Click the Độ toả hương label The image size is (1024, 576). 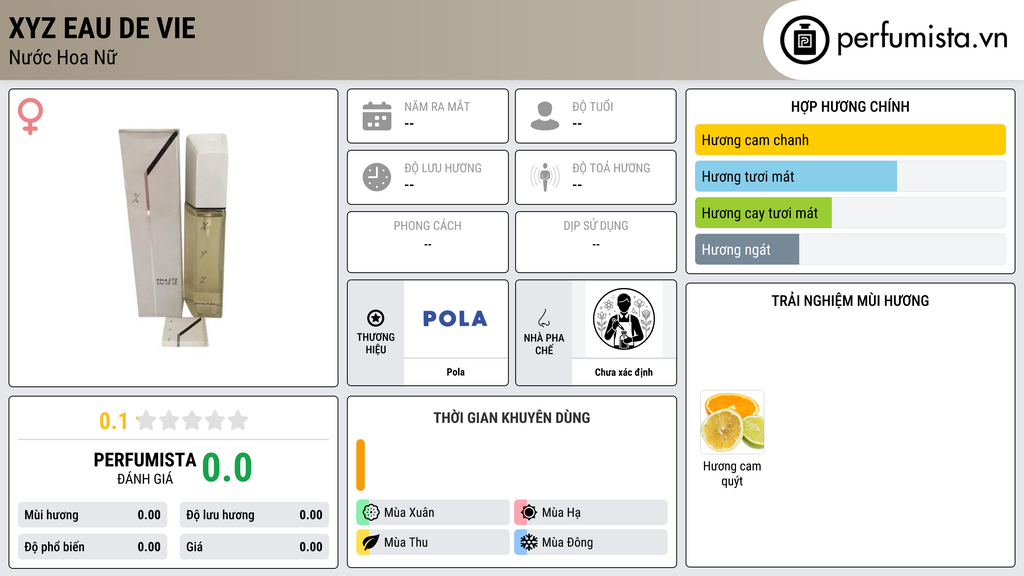coord(611,168)
